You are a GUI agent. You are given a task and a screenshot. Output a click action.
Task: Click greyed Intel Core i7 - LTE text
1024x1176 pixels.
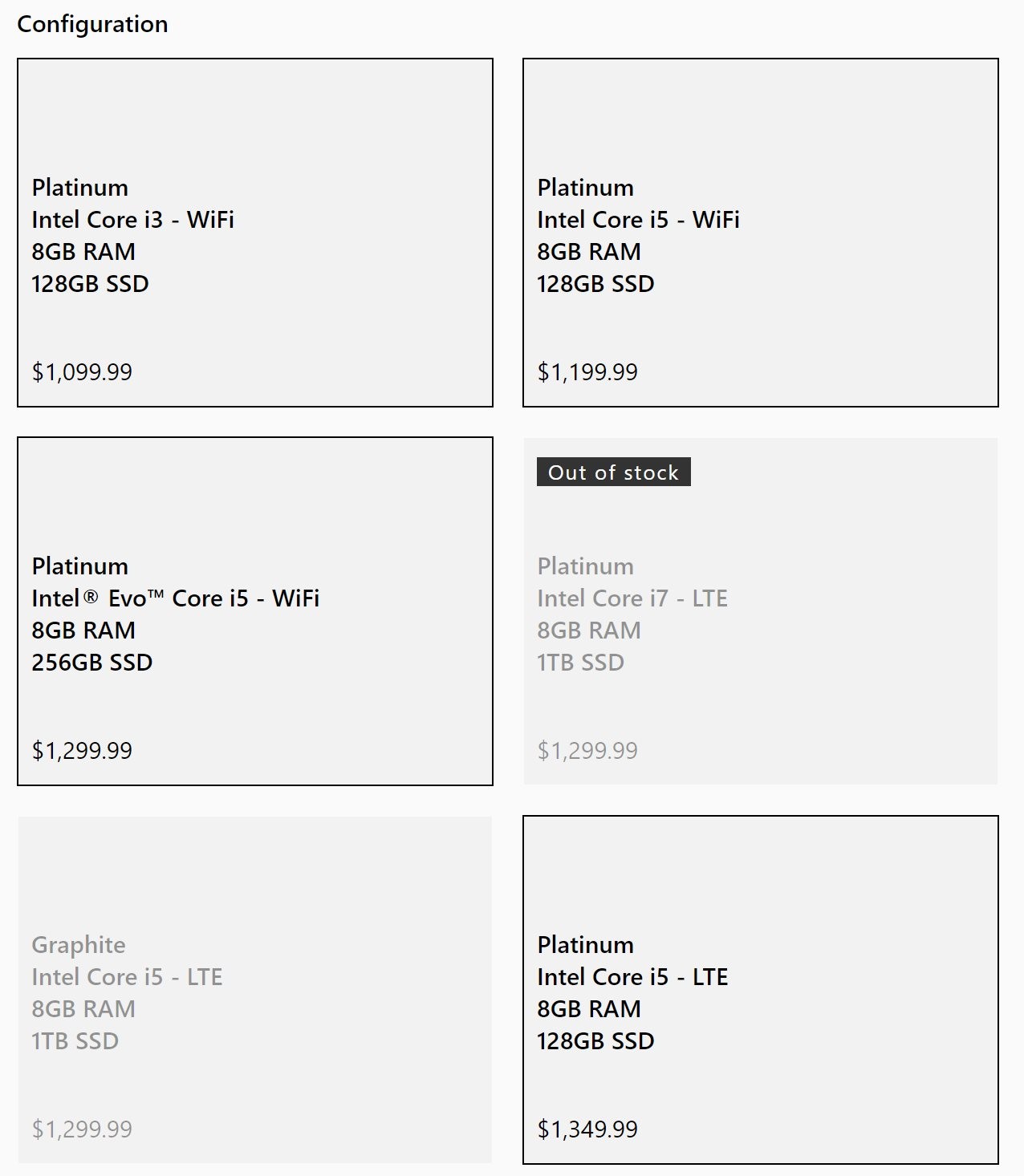pyautogui.click(x=632, y=598)
